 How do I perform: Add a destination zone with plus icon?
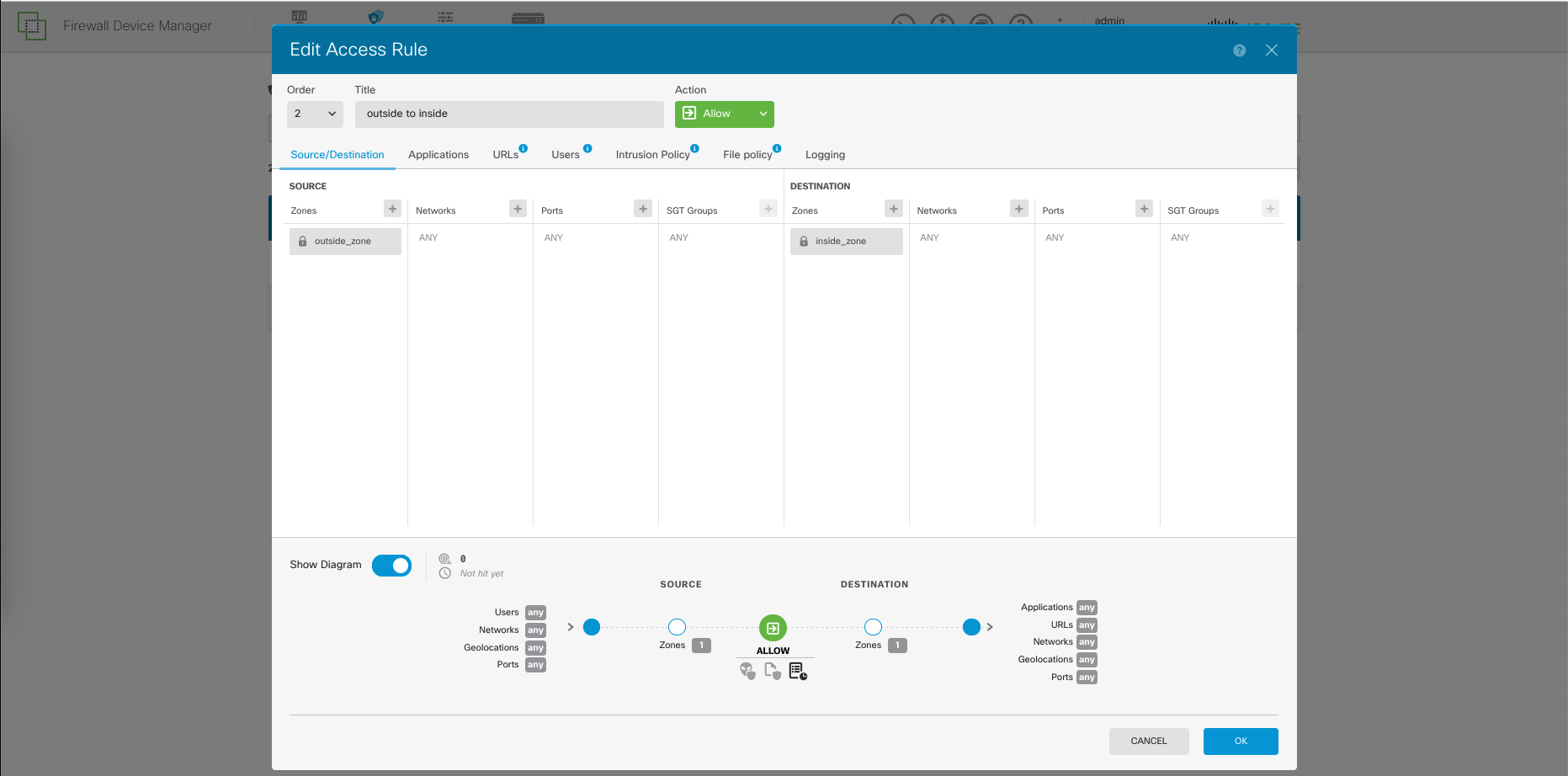[894, 209]
